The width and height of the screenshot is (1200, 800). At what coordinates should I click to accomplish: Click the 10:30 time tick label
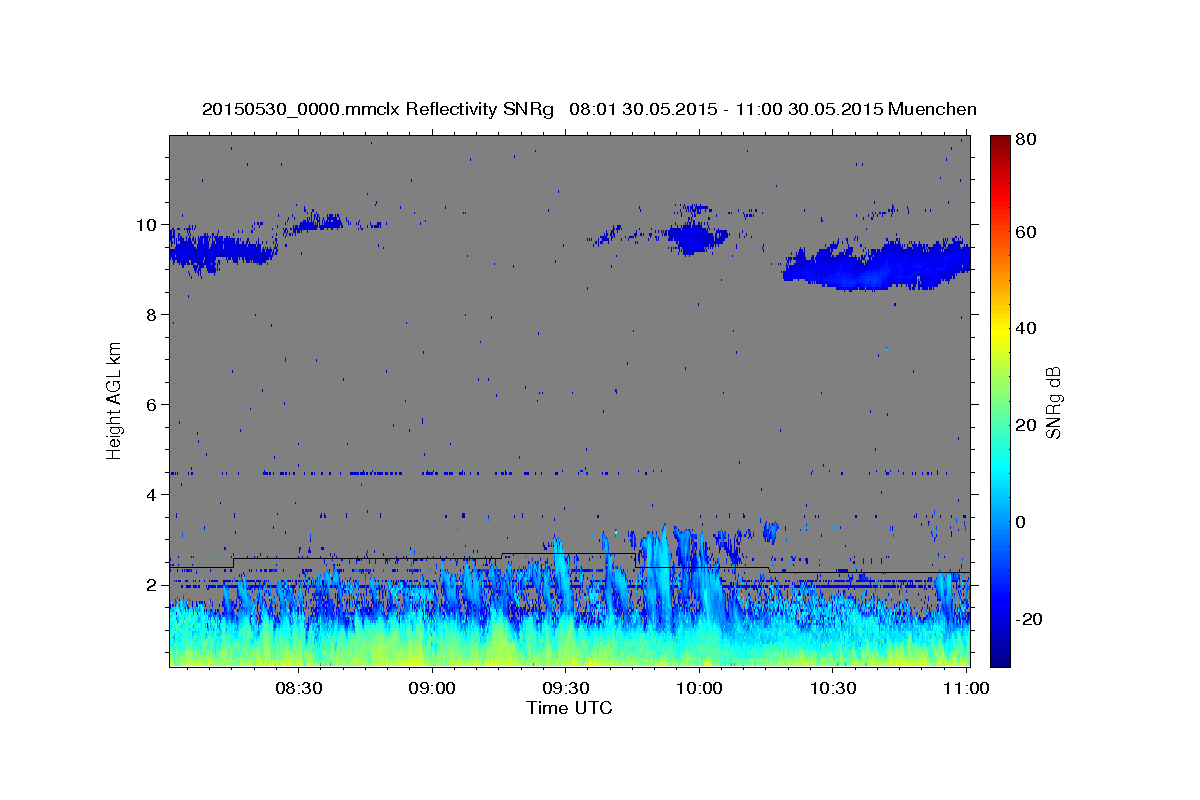point(832,688)
